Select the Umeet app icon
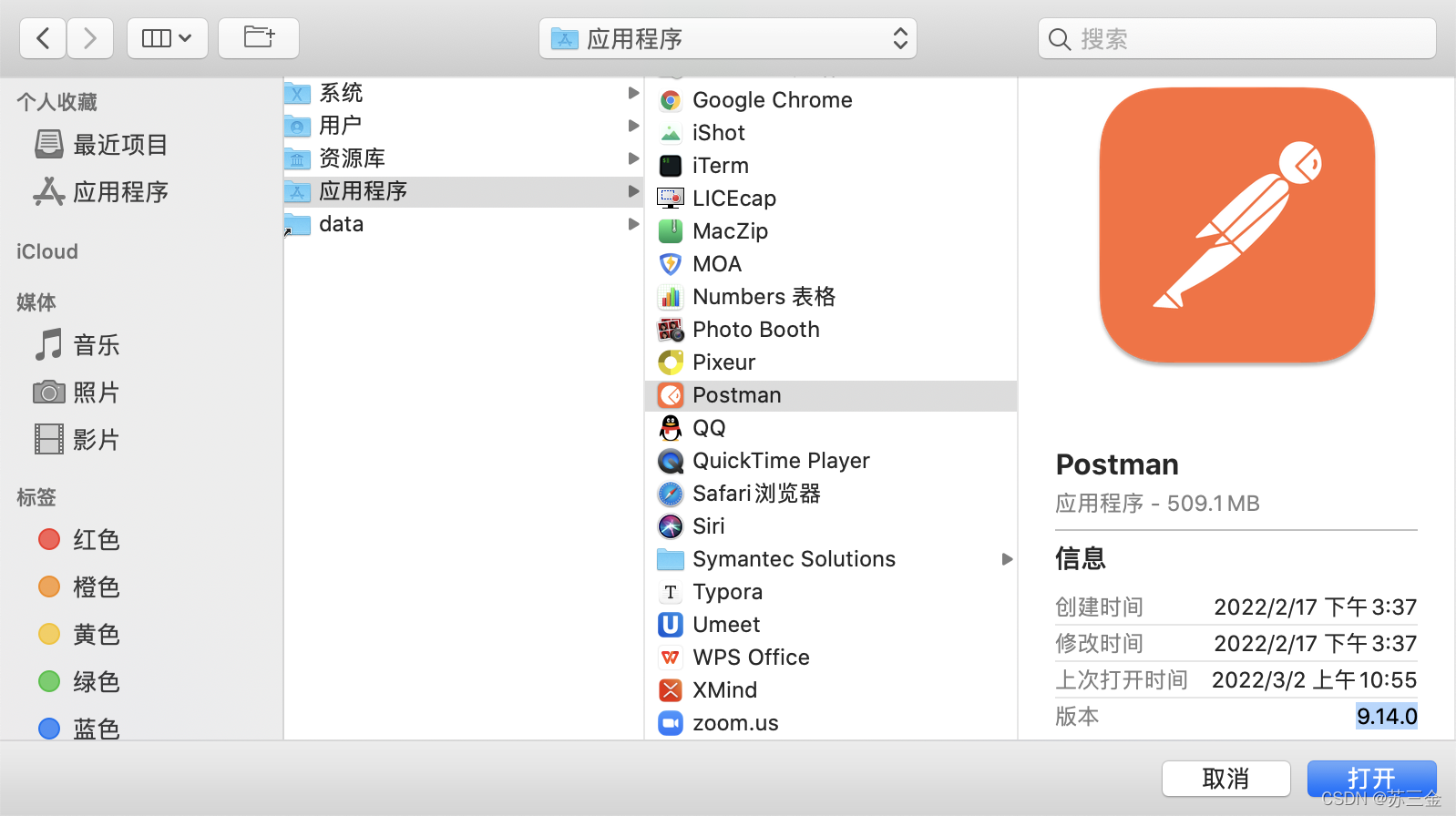The width and height of the screenshot is (1456, 816). point(671,625)
